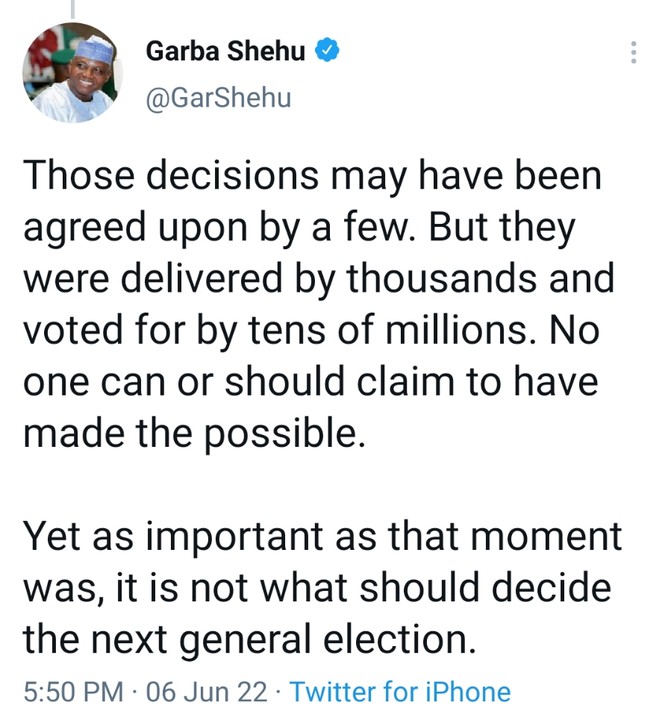
Task: Click the display name Garba Shehu
Action: (226, 52)
